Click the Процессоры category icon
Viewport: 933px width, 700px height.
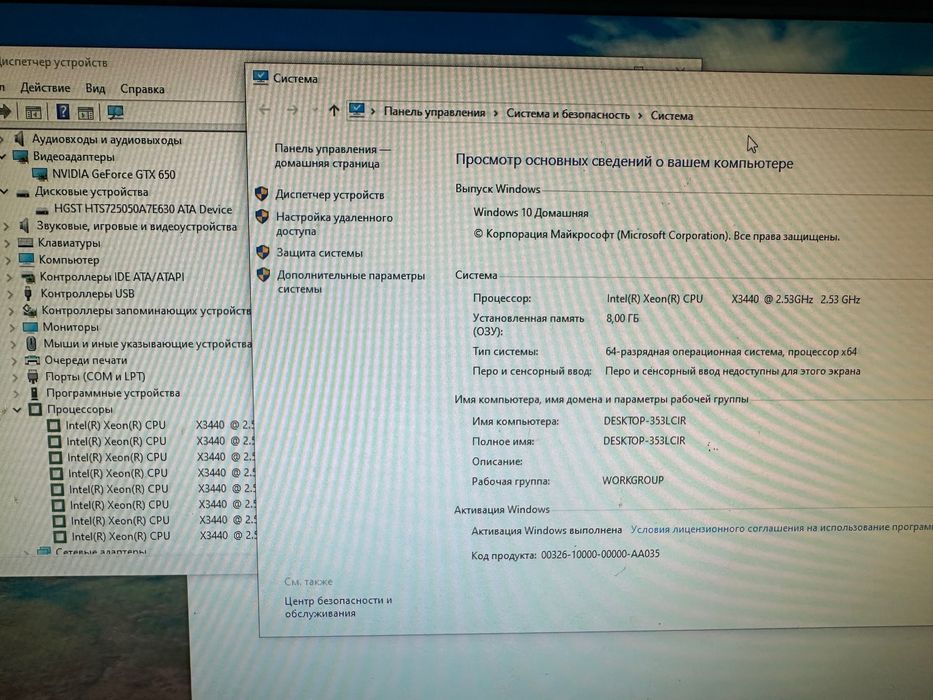coord(36,409)
